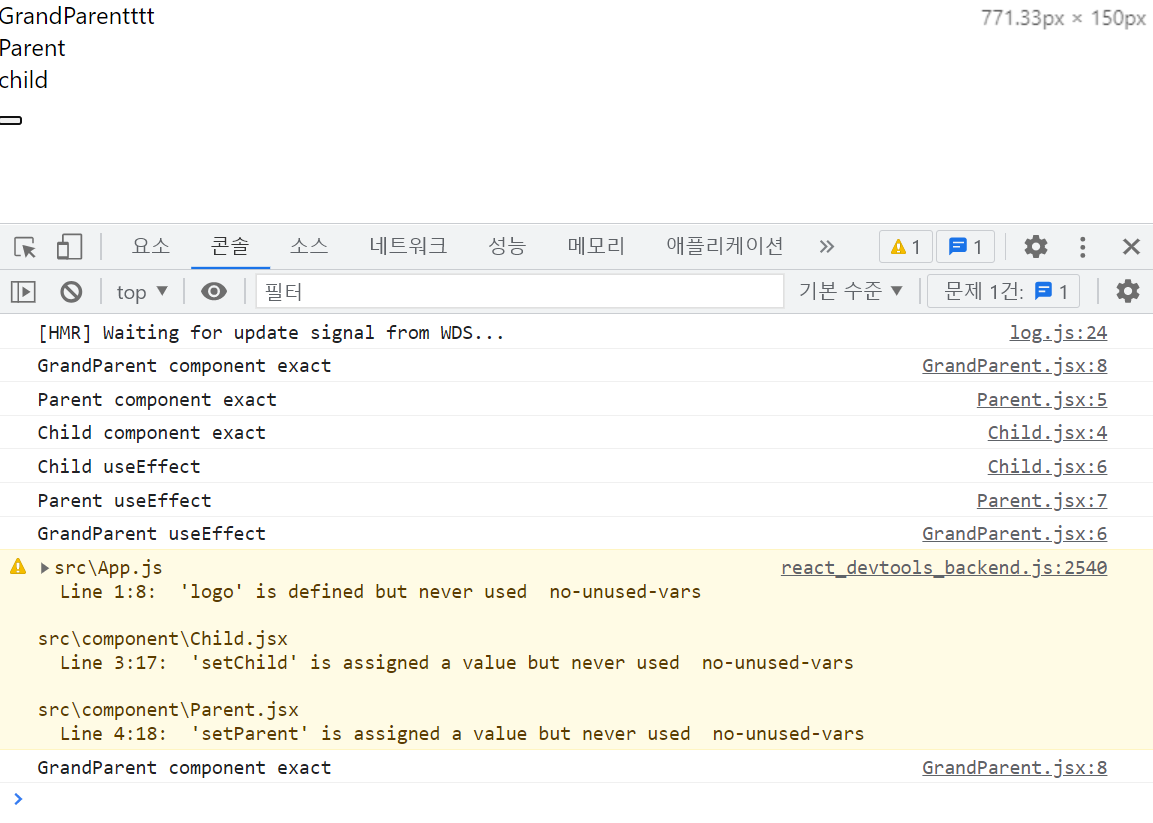Close the DevTools panel

click(x=1131, y=246)
